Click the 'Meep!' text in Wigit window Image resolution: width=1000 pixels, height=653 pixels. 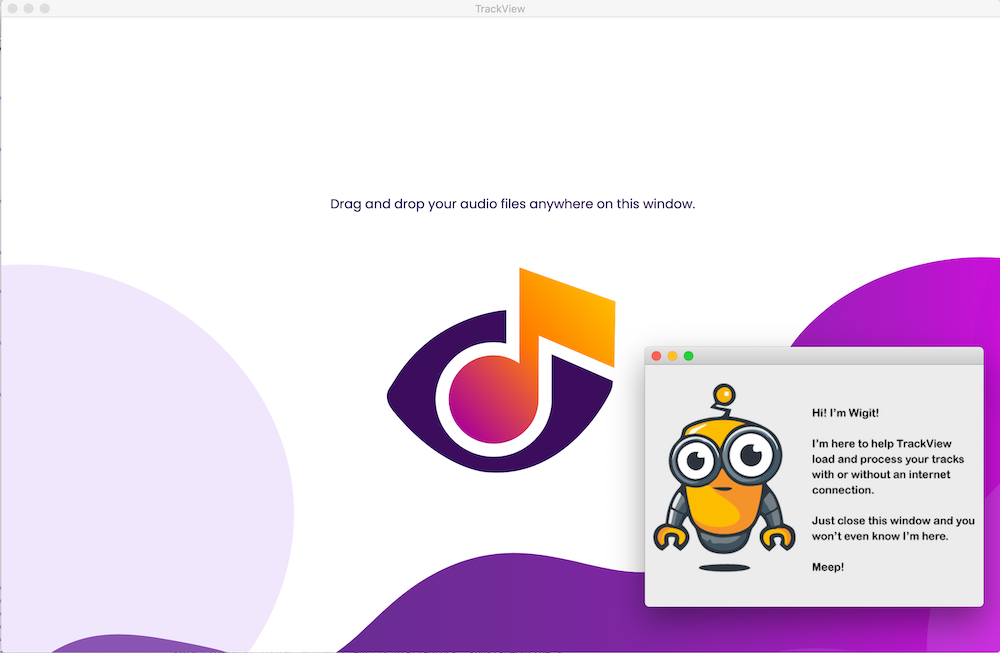[828, 567]
